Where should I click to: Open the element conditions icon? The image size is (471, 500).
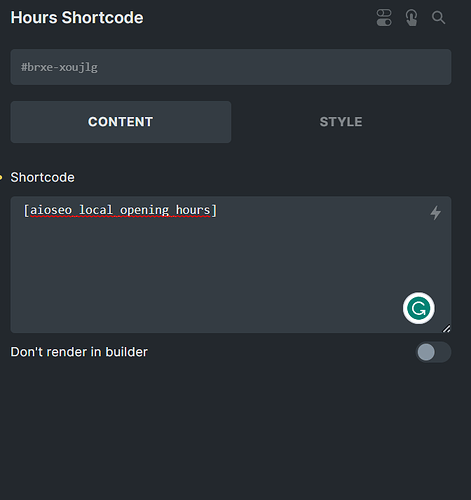click(x=384, y=17)
